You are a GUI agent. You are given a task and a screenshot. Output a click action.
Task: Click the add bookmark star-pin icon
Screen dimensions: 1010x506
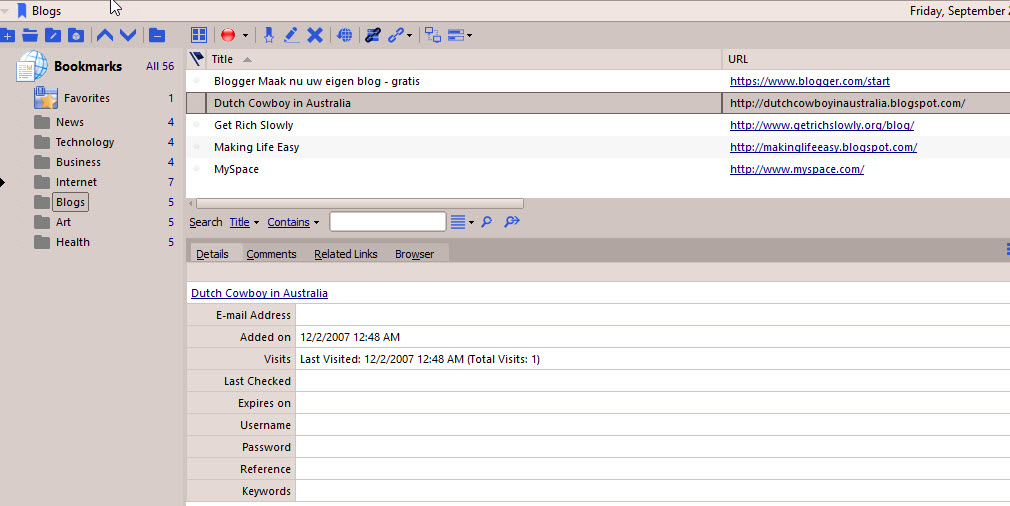[269, 35]
